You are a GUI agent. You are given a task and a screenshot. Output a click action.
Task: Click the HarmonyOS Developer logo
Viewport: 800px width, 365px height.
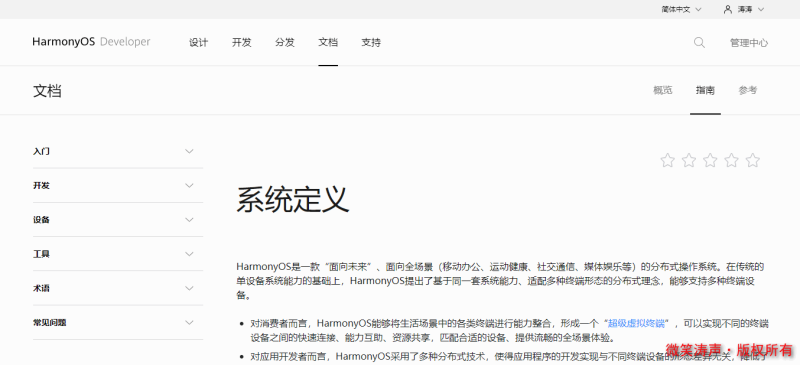[91, 42]
